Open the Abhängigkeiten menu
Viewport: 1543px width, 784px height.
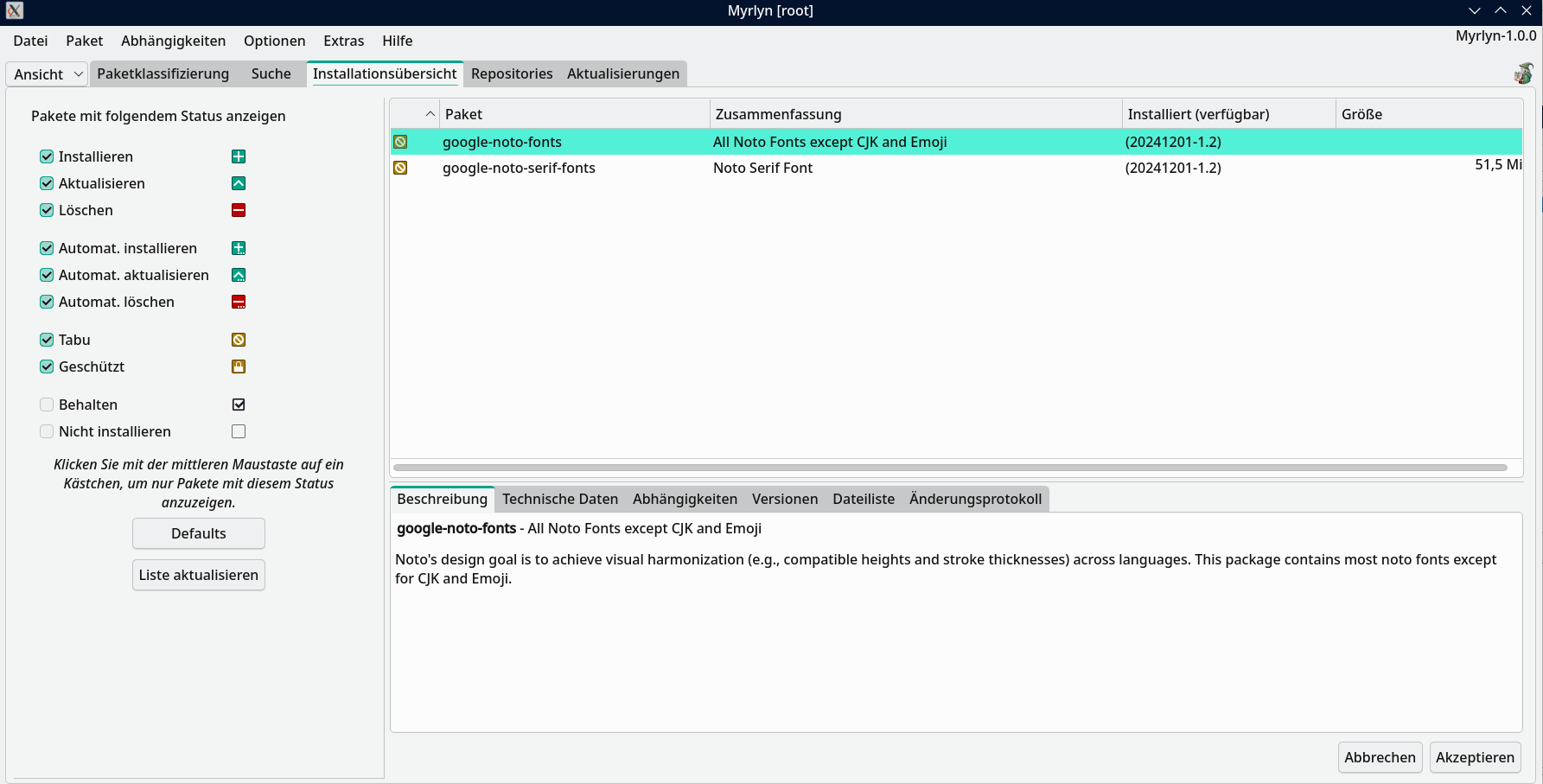[173, 41]
